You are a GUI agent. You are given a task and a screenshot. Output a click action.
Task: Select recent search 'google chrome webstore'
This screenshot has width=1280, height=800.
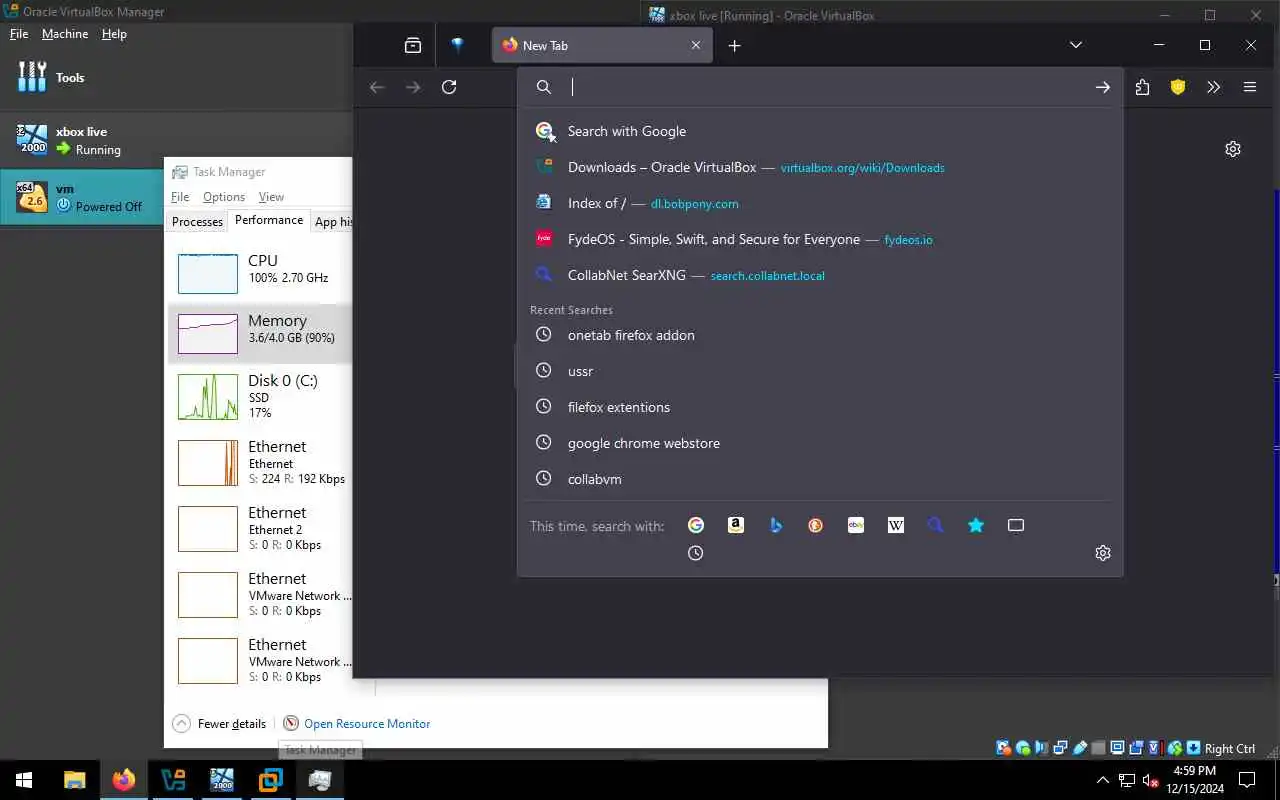[x=820, y=443]
